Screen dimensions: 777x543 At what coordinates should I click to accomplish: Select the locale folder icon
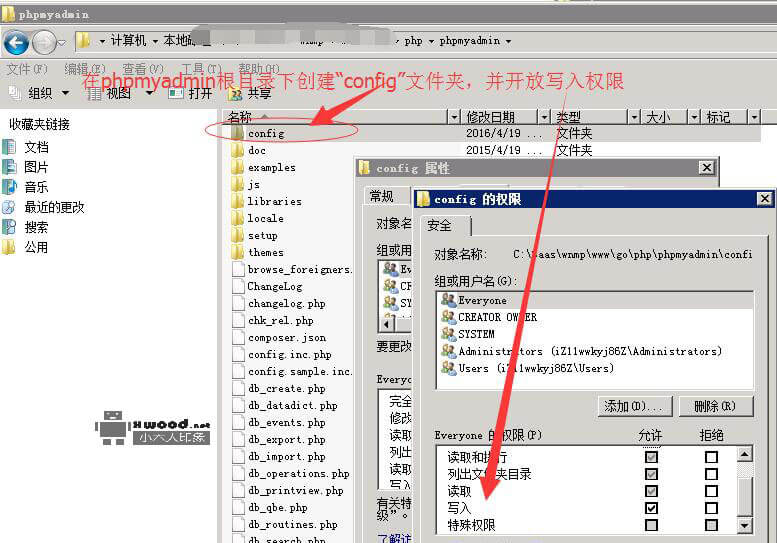[237, 218]
